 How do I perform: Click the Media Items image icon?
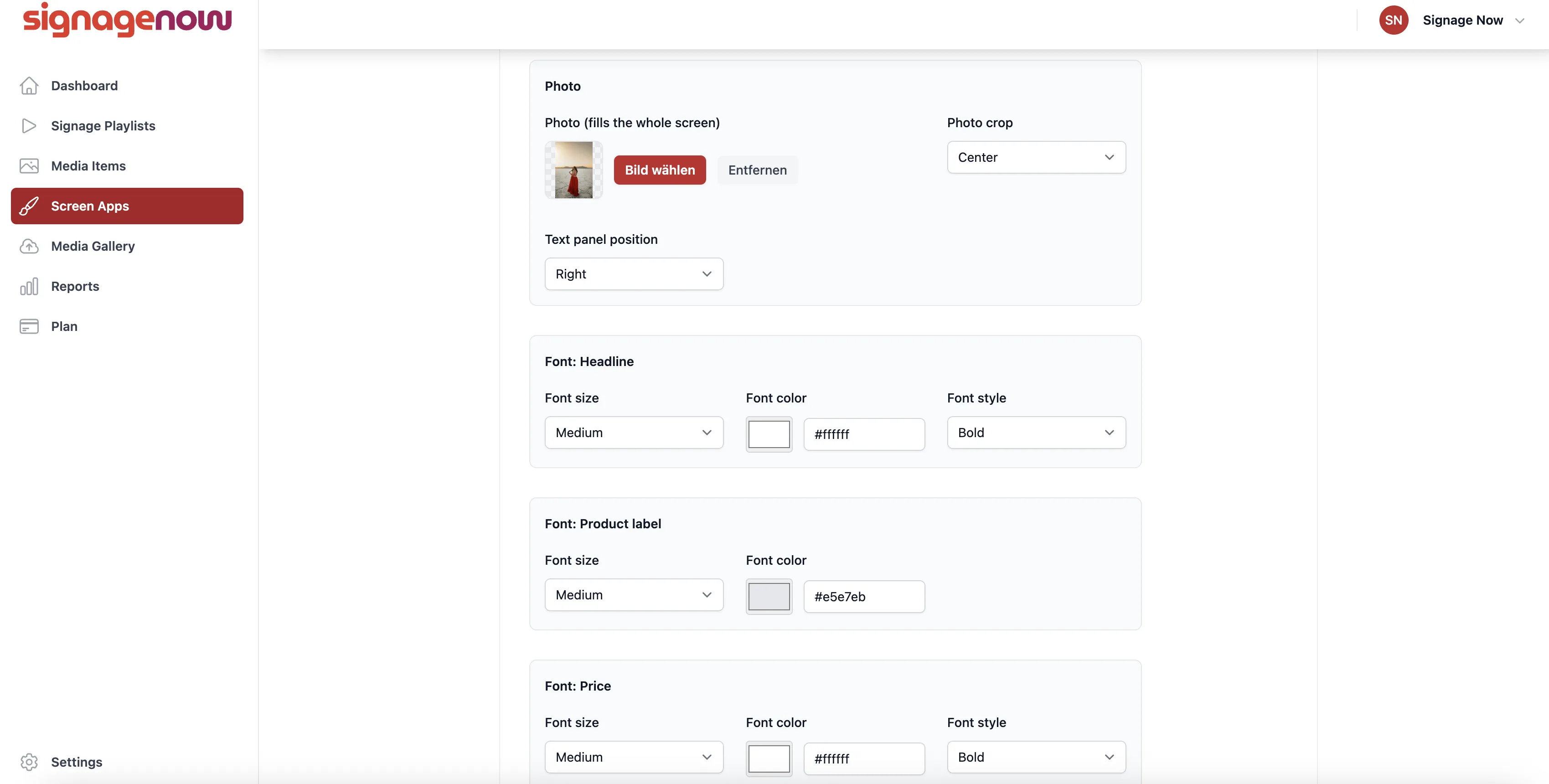(x=29, y=166)
